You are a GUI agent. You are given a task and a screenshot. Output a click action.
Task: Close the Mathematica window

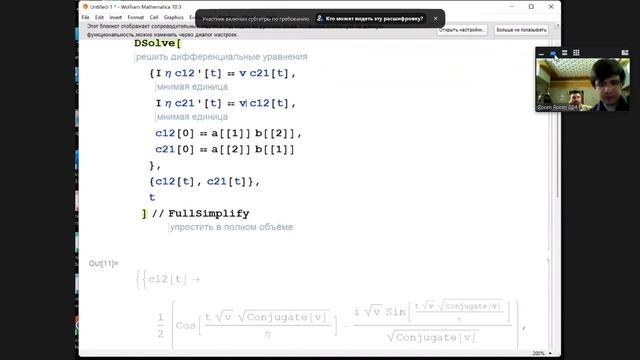click(x=551, y=7)
